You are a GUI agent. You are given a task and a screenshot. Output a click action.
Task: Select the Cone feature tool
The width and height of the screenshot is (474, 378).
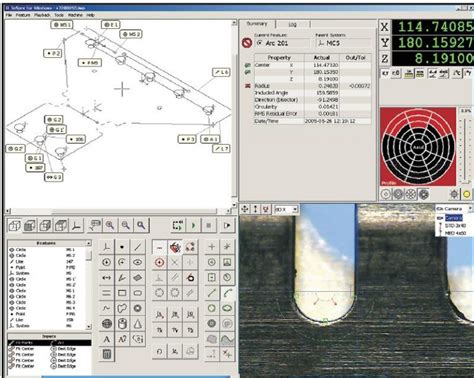[137, 323]
